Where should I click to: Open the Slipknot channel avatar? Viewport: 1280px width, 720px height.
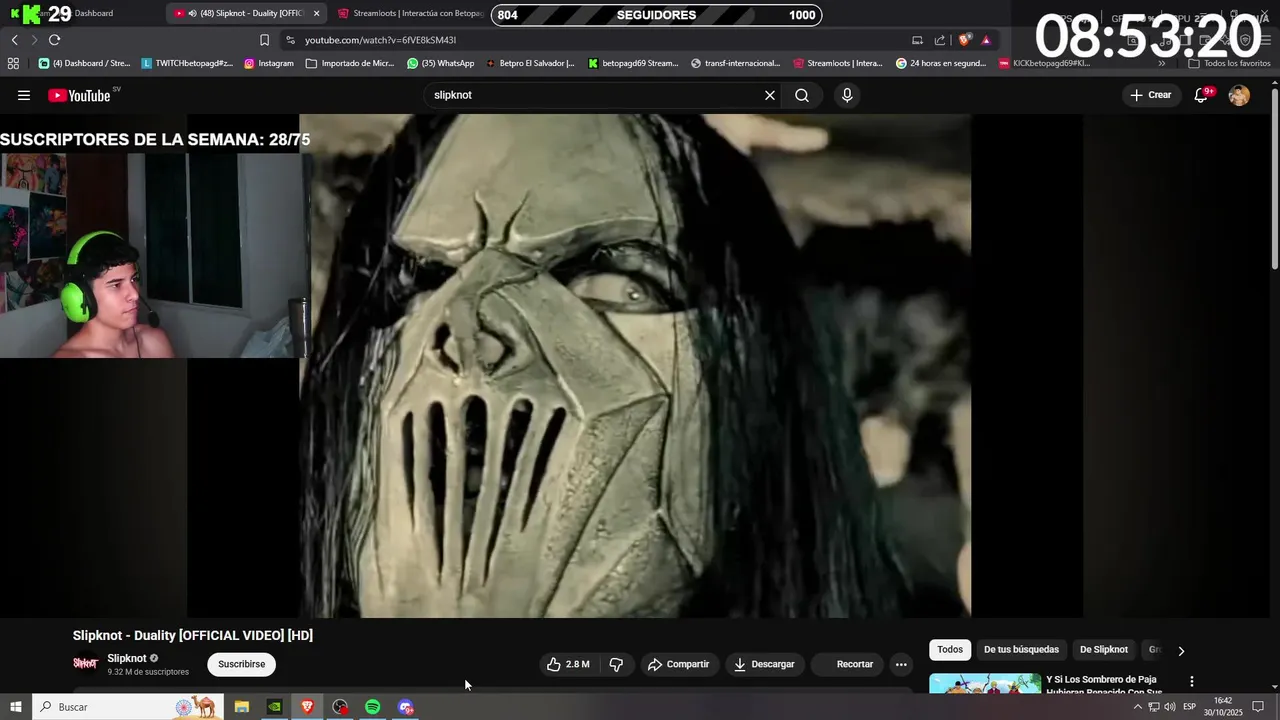click(x=86, y=663)
